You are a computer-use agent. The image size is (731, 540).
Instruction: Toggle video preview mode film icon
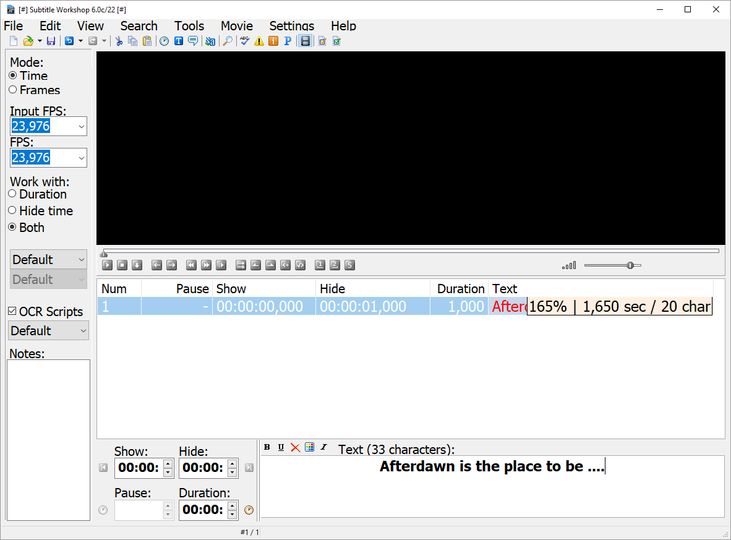[x=305, y=41]
